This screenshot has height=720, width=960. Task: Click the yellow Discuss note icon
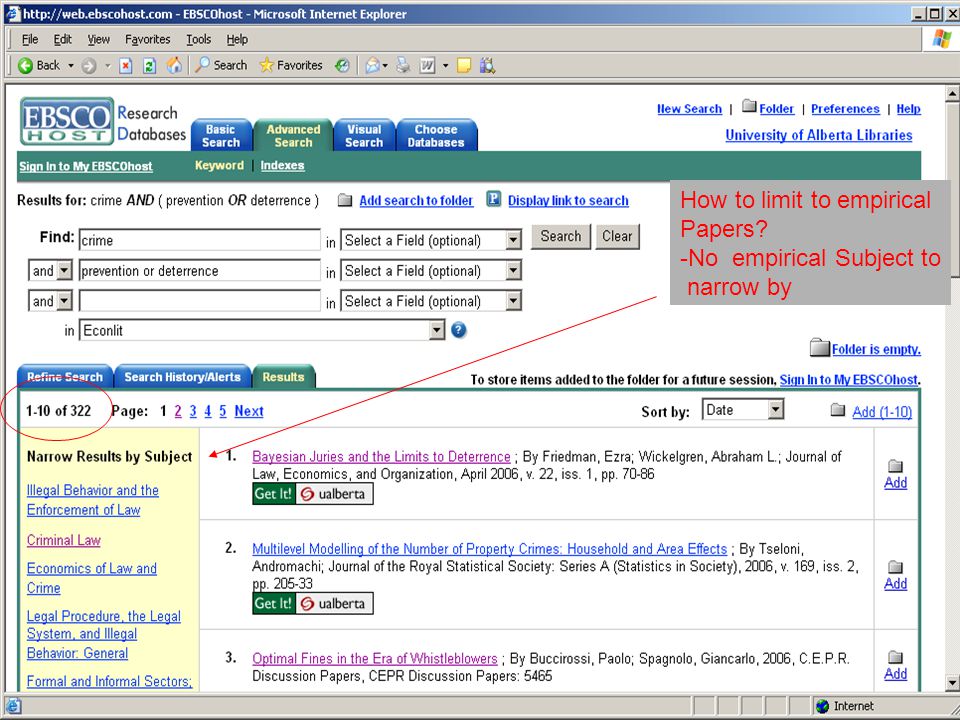click(464, 66)
